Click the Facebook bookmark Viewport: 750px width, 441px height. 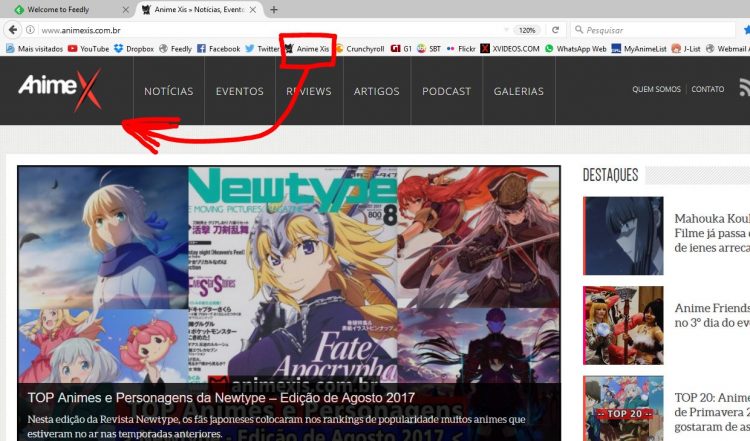(218, 48)
